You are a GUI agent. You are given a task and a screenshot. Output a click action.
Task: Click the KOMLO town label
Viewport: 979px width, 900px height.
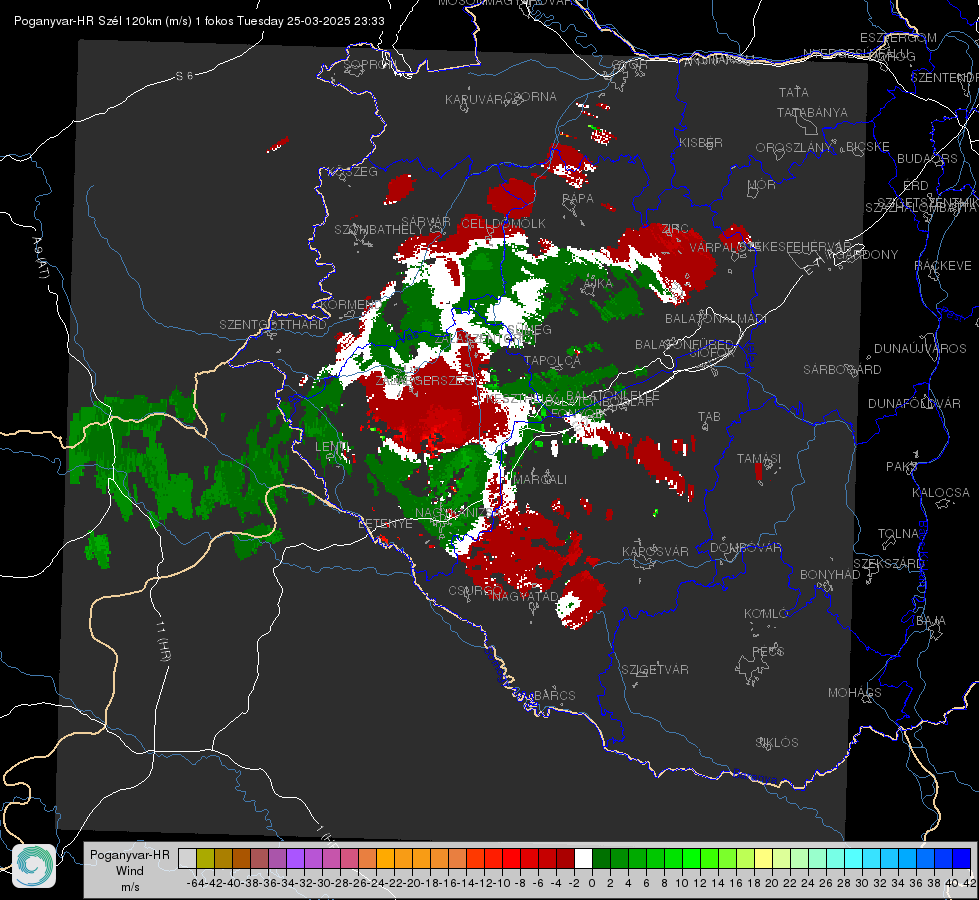pyautogui.click(x=765, y=613)
